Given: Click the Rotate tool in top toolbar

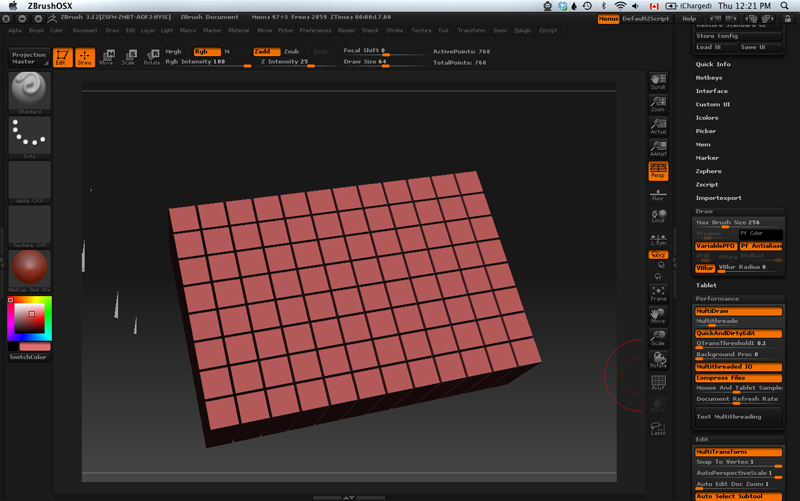Looking at the screenshot, I should point(151,57).
